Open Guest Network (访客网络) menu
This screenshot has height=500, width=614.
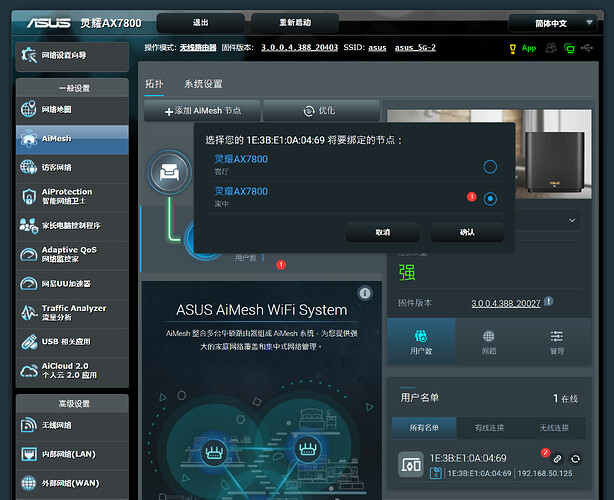[72, 168]
